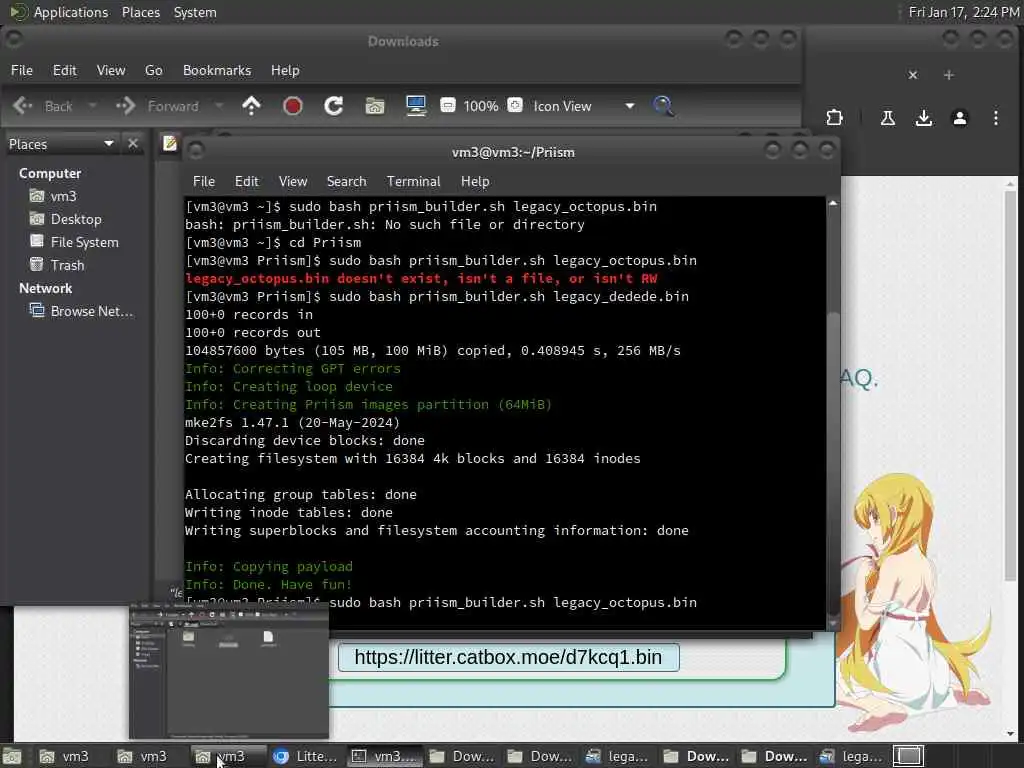Open the browser downloads icon
Screen dimensions: 1024x768
[923, 118]
